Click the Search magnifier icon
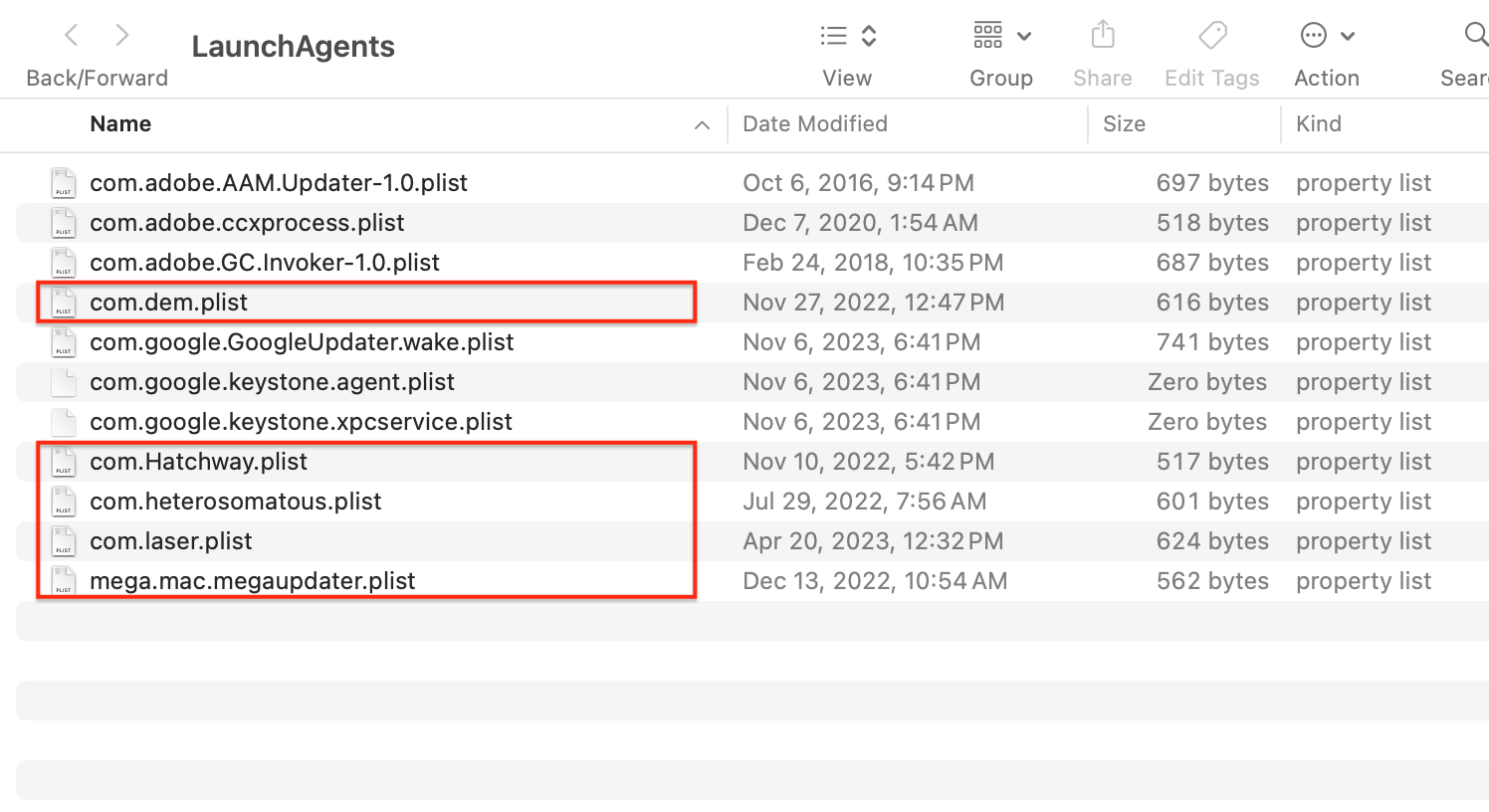 tap(1475, 36)
